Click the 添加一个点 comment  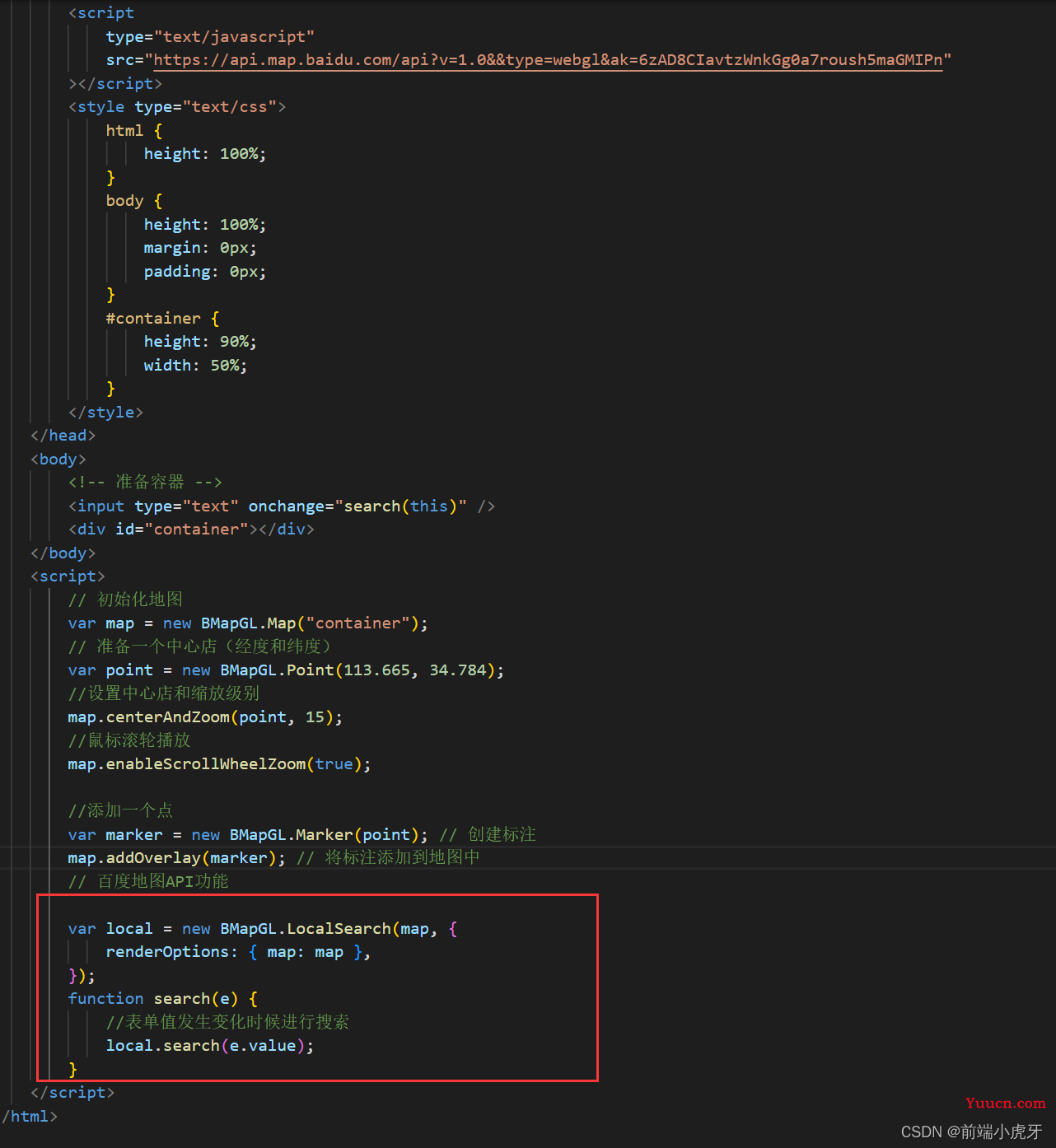120,811
